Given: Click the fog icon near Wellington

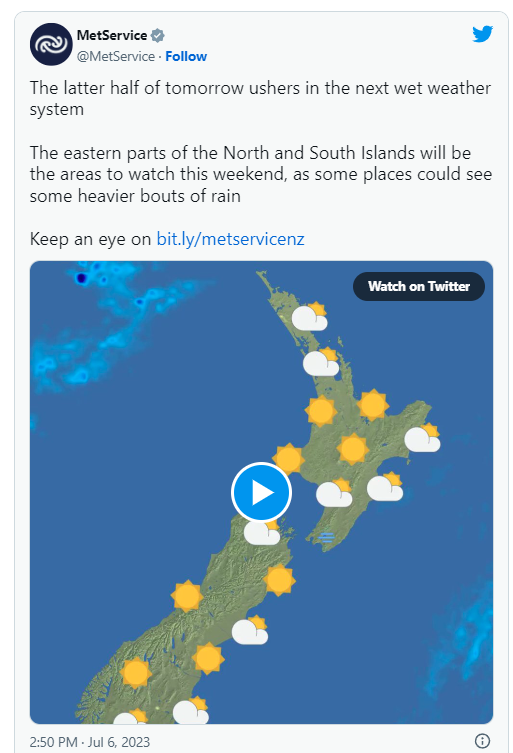Looking at the screenshot, I should click(327, 537).
